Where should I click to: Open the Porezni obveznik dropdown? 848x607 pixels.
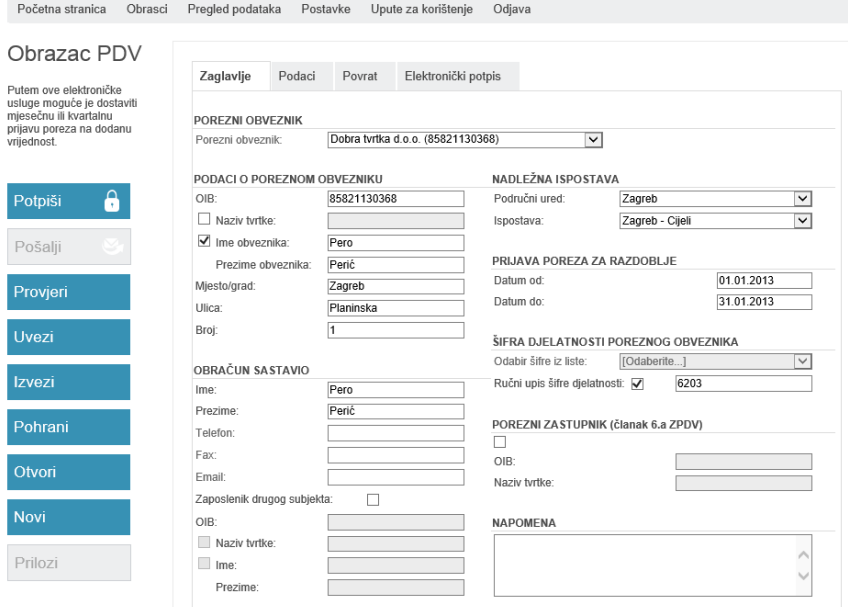coord(593,139)
